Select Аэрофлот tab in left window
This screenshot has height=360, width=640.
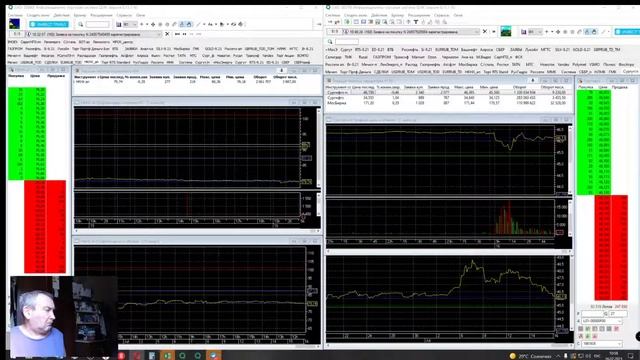[x=127, y=56]
